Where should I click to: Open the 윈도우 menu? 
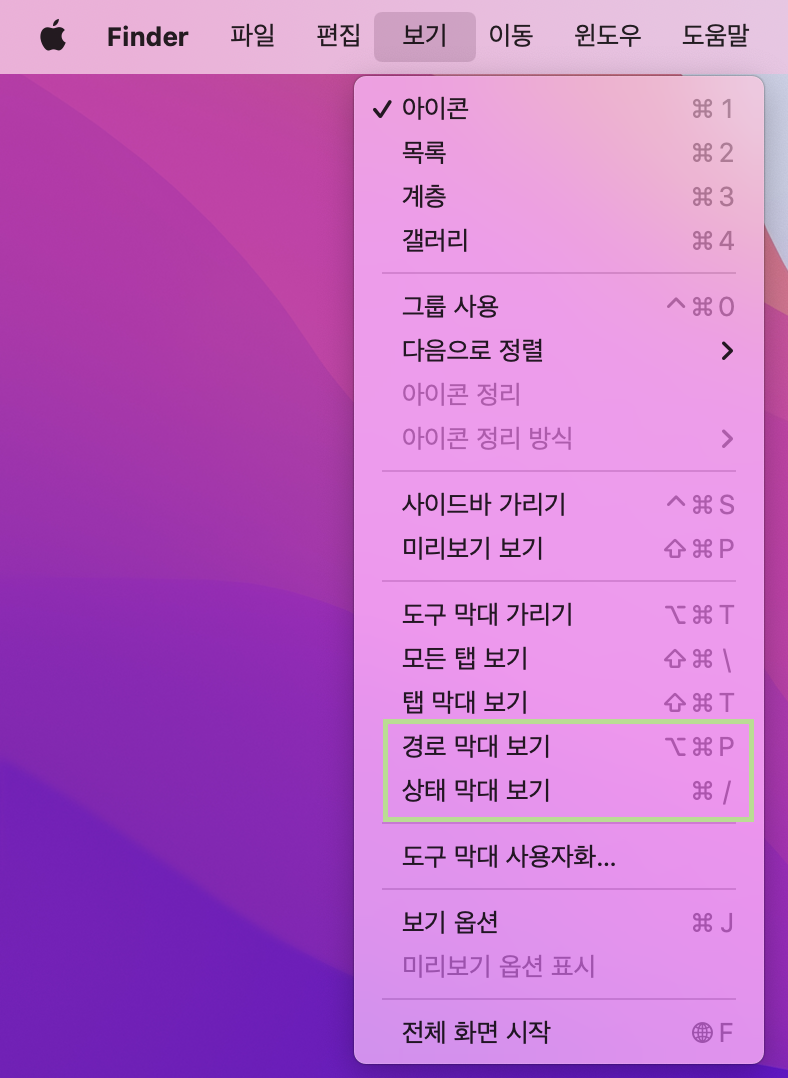click(607, 36)
